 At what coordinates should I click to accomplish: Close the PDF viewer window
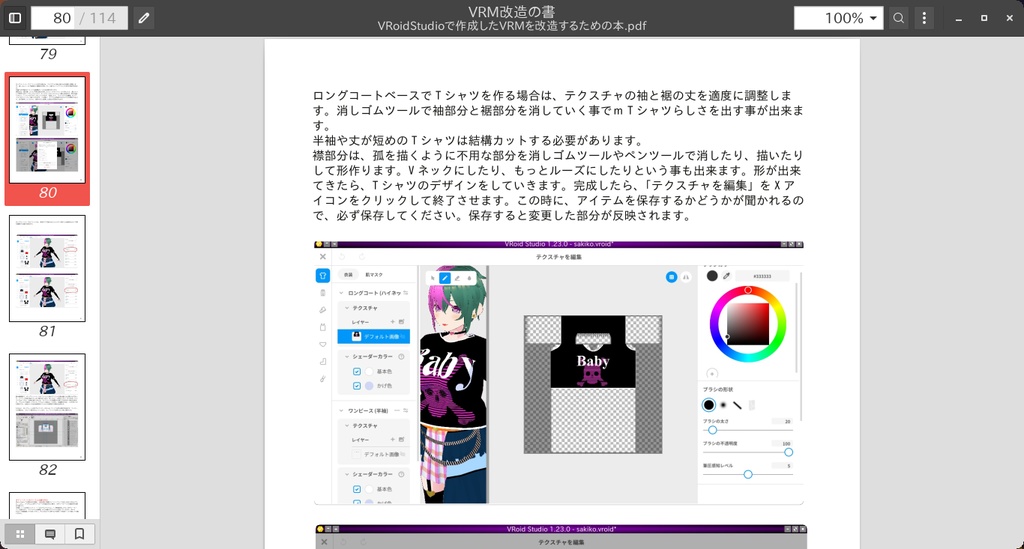1010,18
